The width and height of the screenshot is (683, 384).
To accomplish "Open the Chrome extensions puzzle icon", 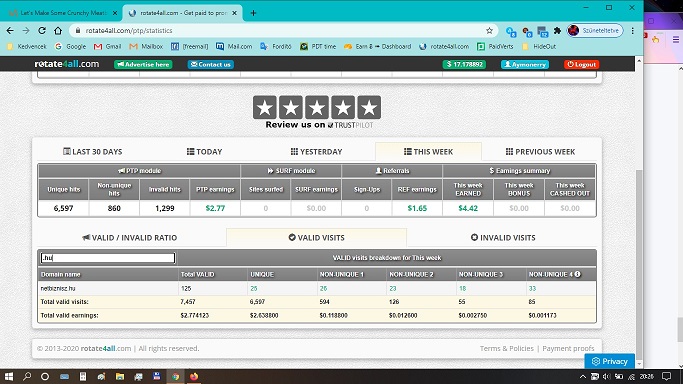I will (557, 30).
